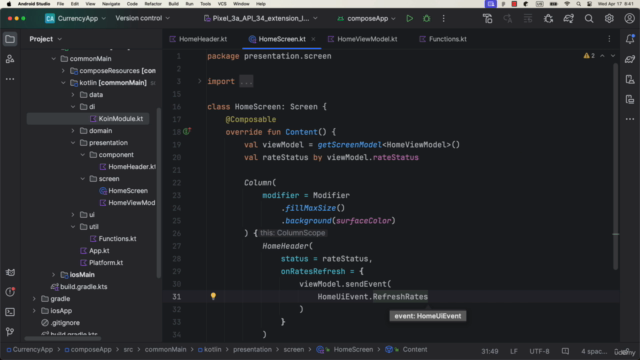Click the HomeScreen breadcrumb in navigation bar
This screenshot has height=360, width=640.
(353, 349)
